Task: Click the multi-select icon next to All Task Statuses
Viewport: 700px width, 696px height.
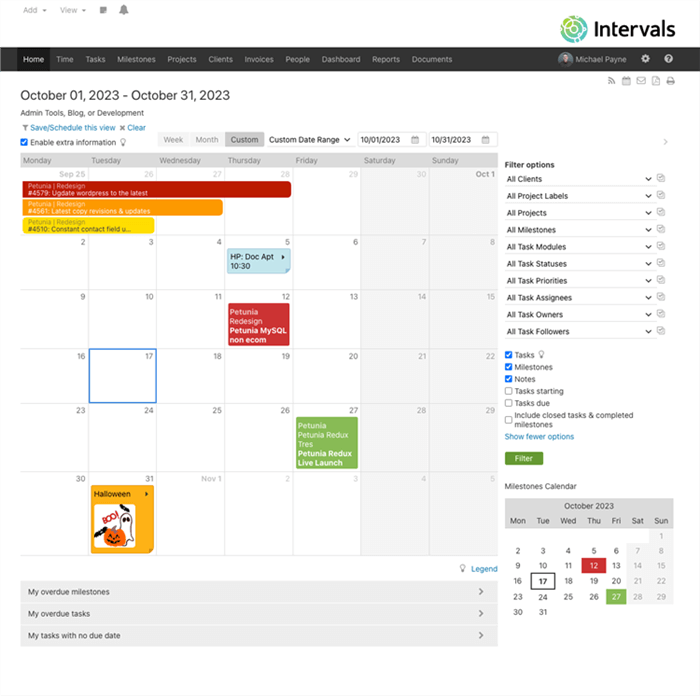Action: point(661,263)
